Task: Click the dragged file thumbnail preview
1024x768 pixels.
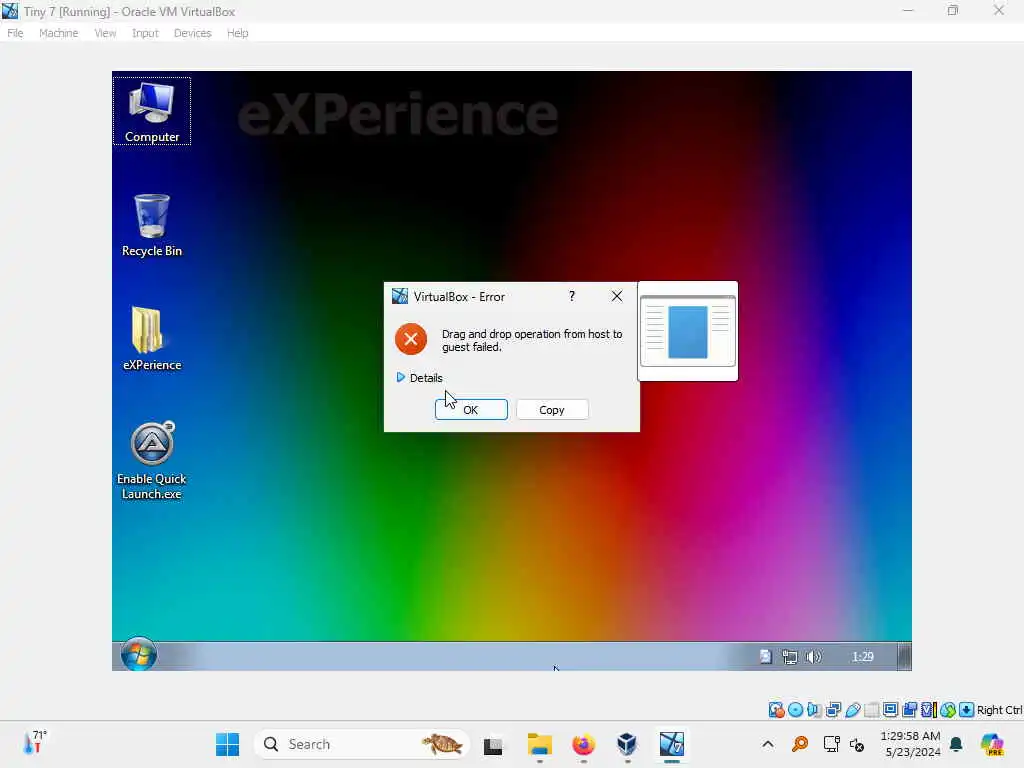Action: 688,331
